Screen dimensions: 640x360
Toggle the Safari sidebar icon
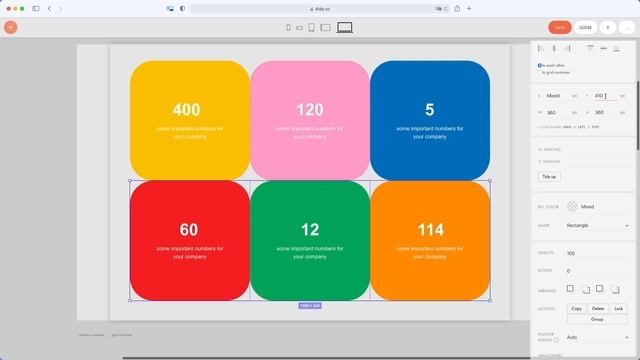pos(36,8)
